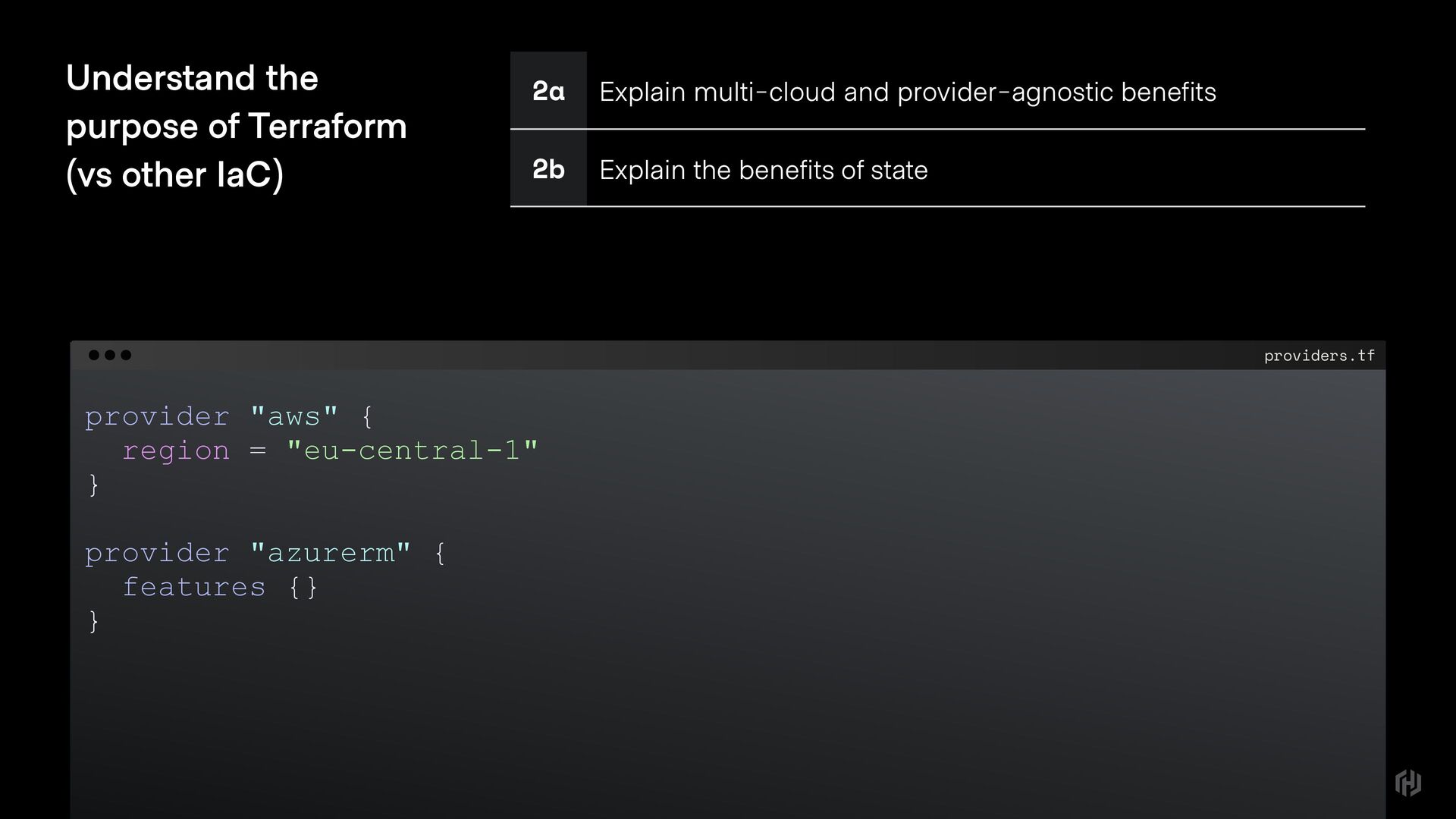
Task: Click the third window dot in code panel
Action: click(126, 355)
